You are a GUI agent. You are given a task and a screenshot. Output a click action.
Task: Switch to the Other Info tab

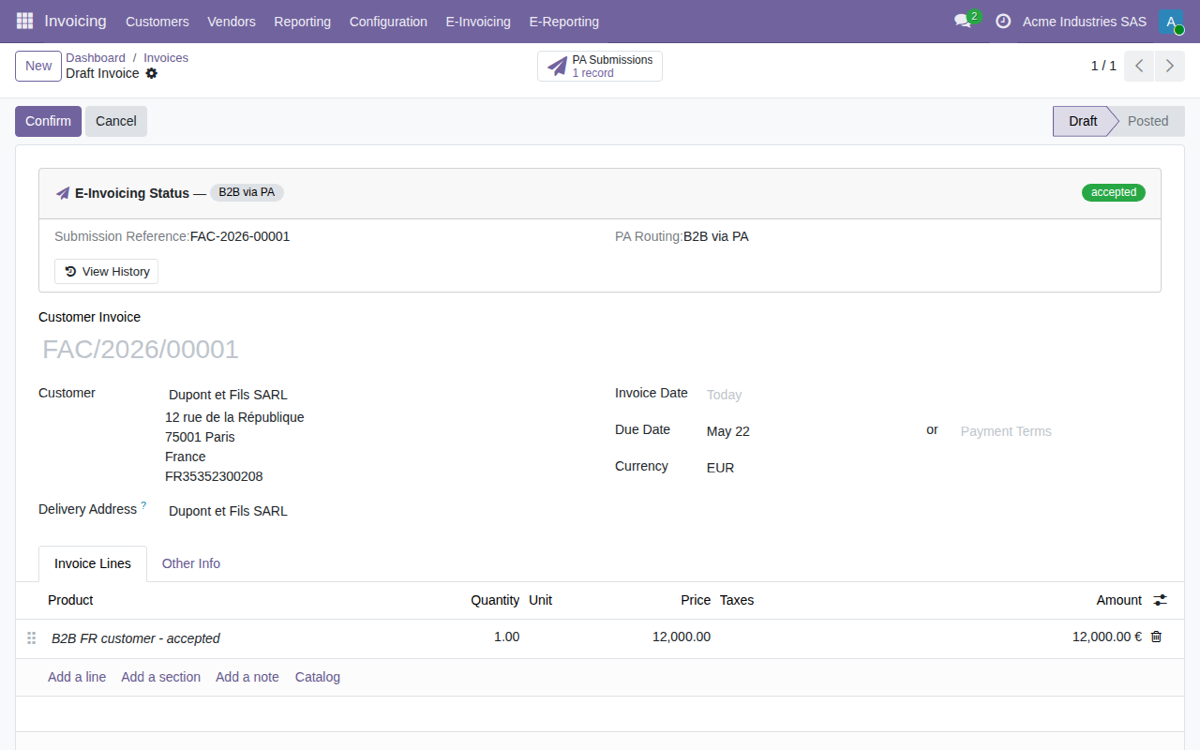click(x=191, y=564)
